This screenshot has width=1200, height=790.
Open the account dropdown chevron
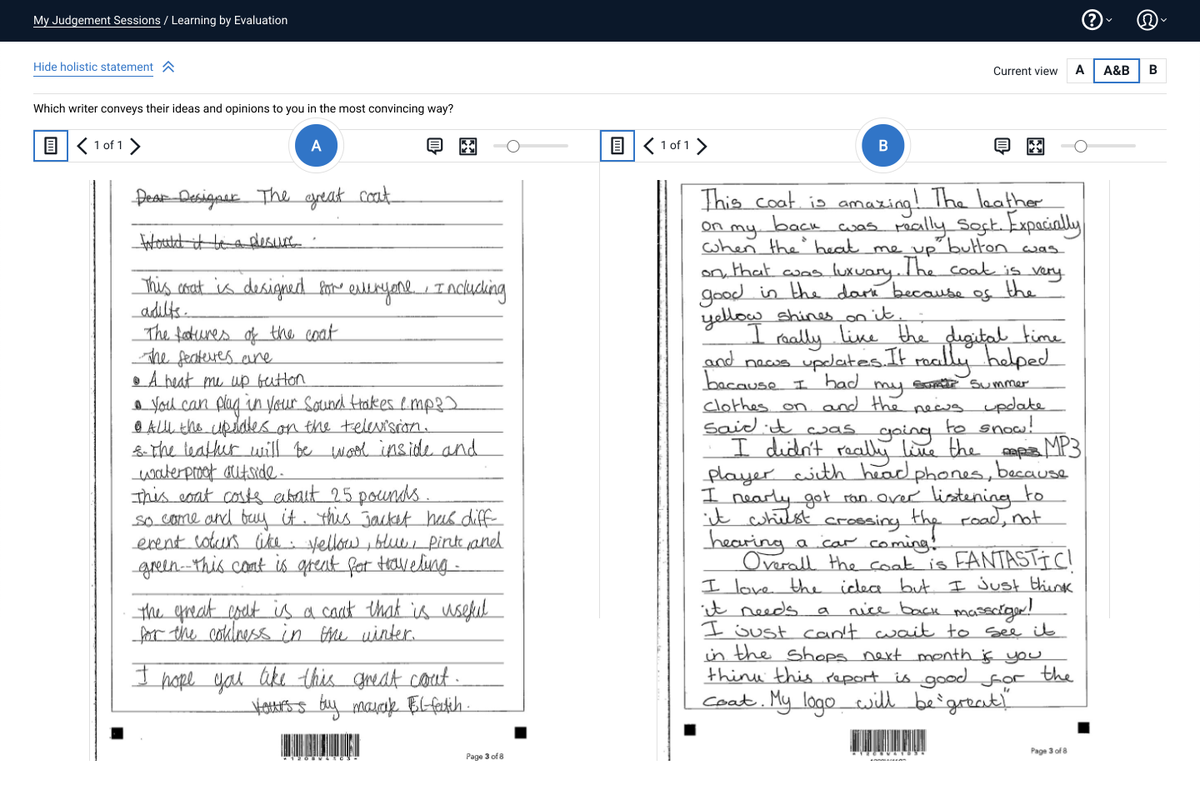click(1163, 20)
